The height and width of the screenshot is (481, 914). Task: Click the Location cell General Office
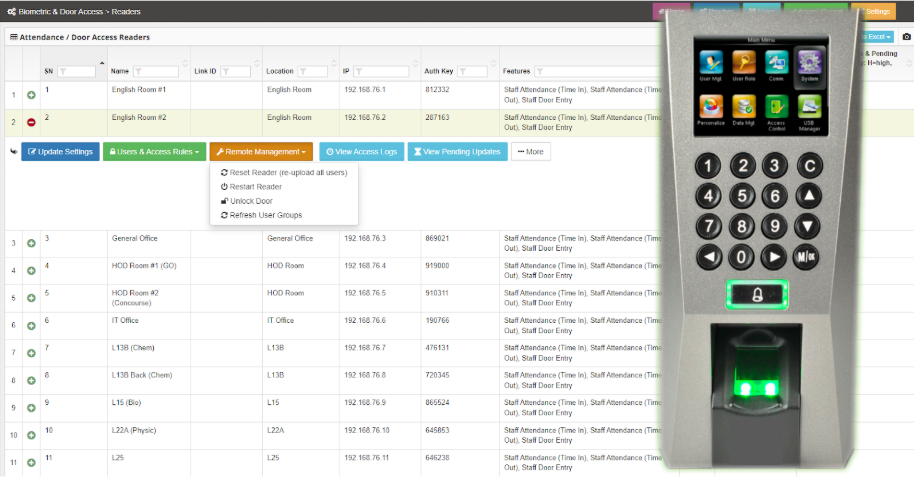pos(290,238)
